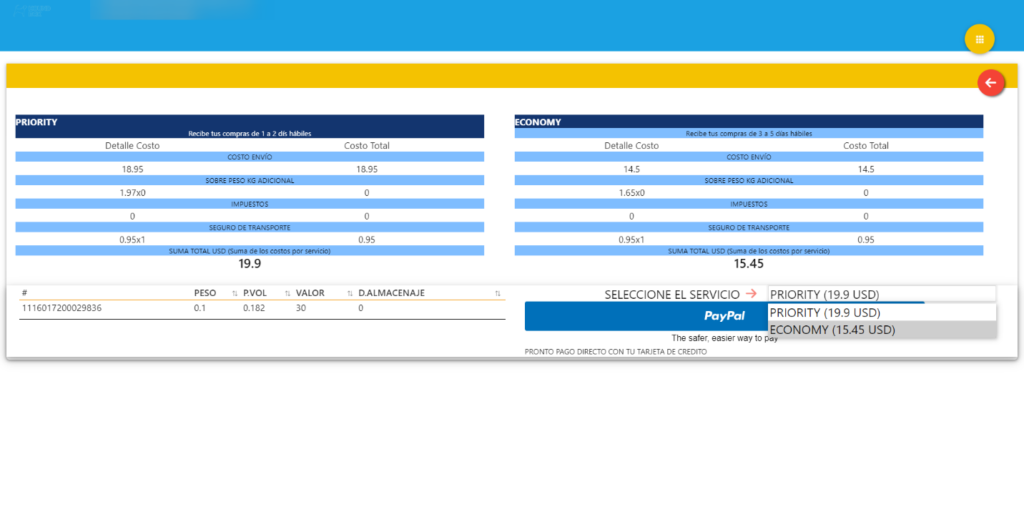Click the 19.9 Priority total amount
This screenshot has width=1024, height=517.
[x=249, y=264]
